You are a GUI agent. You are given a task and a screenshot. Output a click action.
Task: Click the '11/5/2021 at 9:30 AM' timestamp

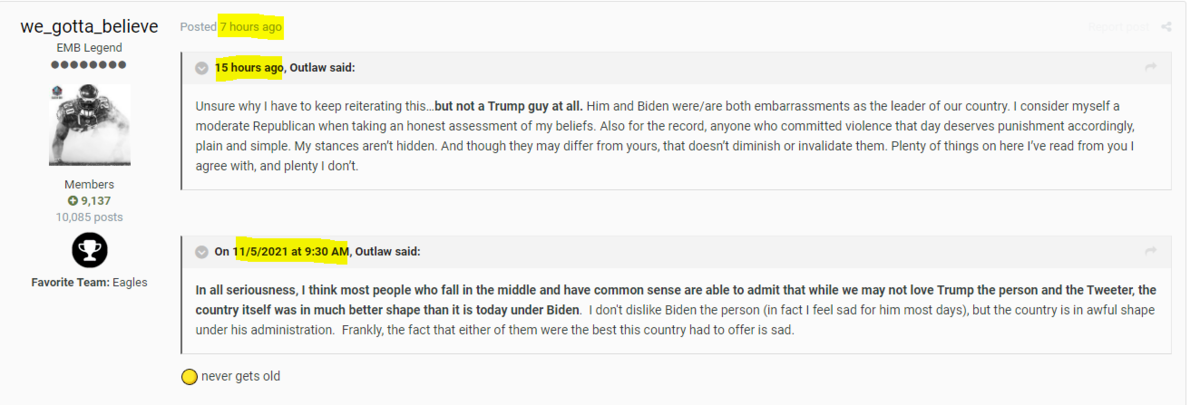291,252
